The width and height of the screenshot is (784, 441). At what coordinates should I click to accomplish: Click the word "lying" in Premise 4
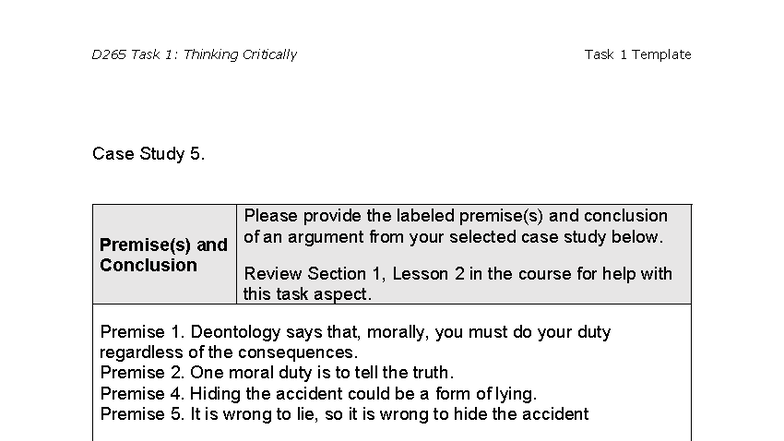(514, 393)
